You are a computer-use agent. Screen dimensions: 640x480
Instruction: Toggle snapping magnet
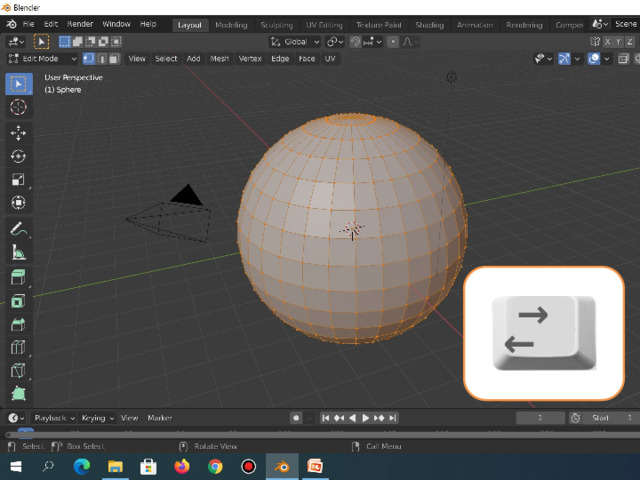[x=356, y=42]
